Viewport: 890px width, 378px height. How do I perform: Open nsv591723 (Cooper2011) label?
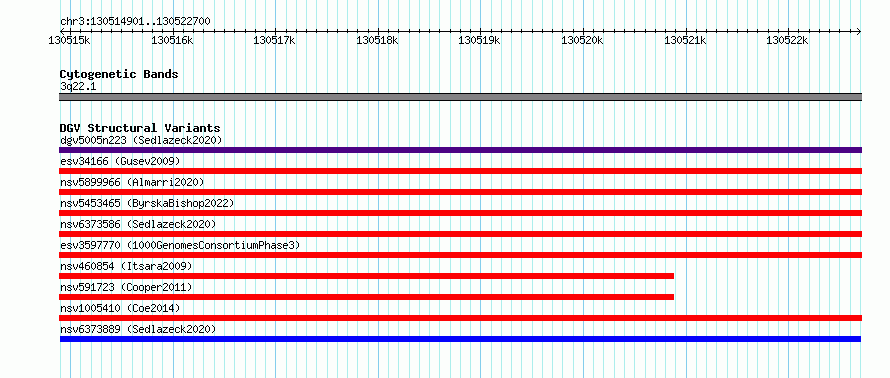click(126, 287)
